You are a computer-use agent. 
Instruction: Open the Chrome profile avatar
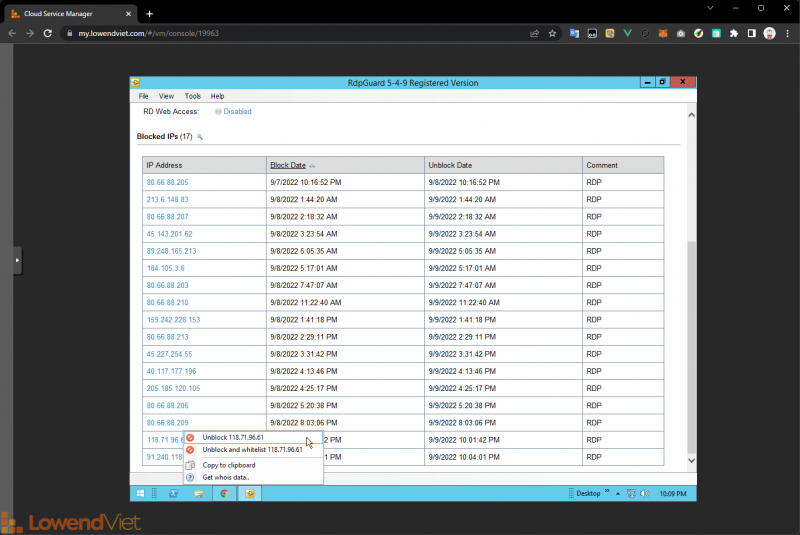click(x=769, y=33)
